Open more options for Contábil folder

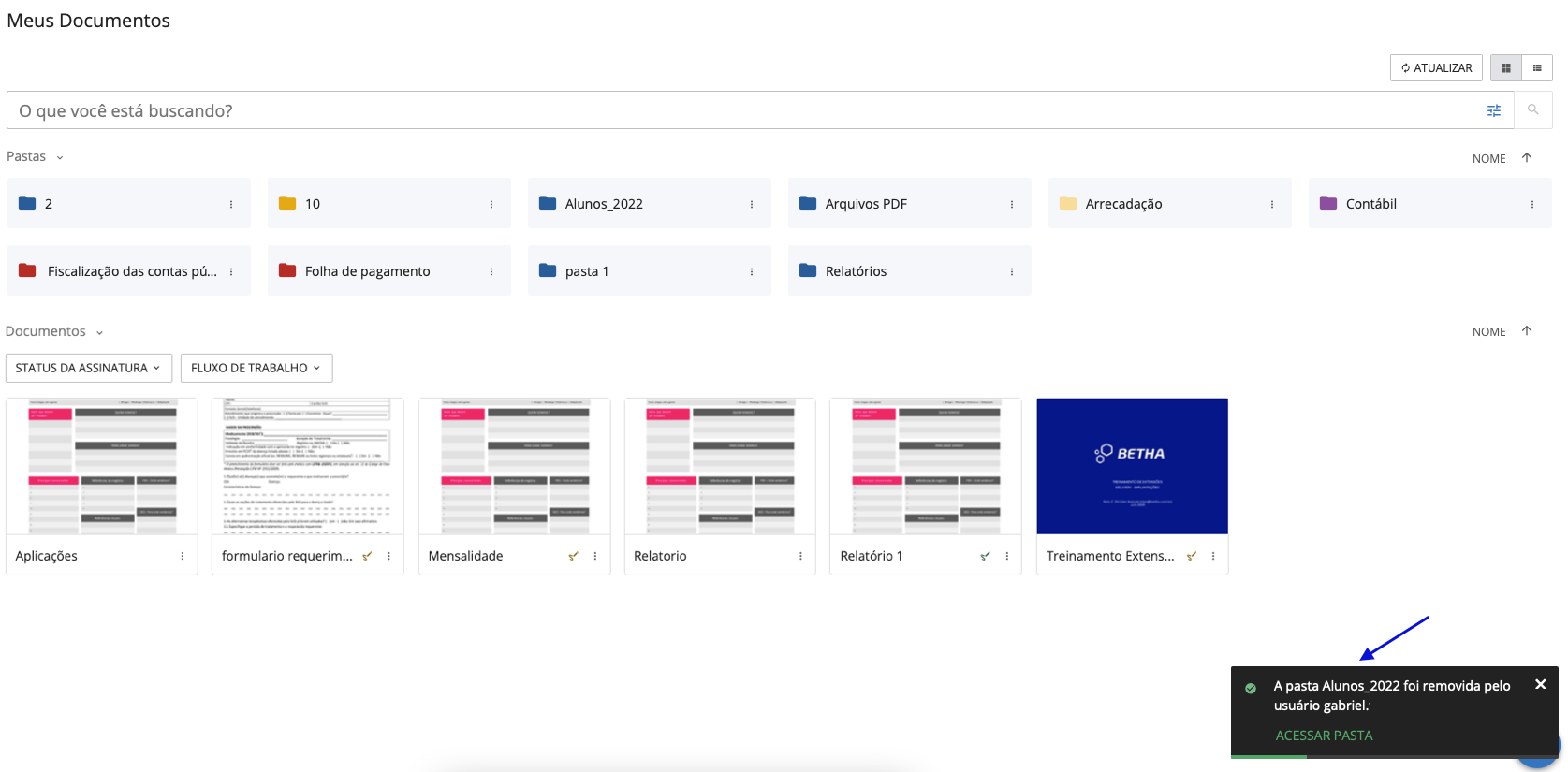tap(1531, 204)
